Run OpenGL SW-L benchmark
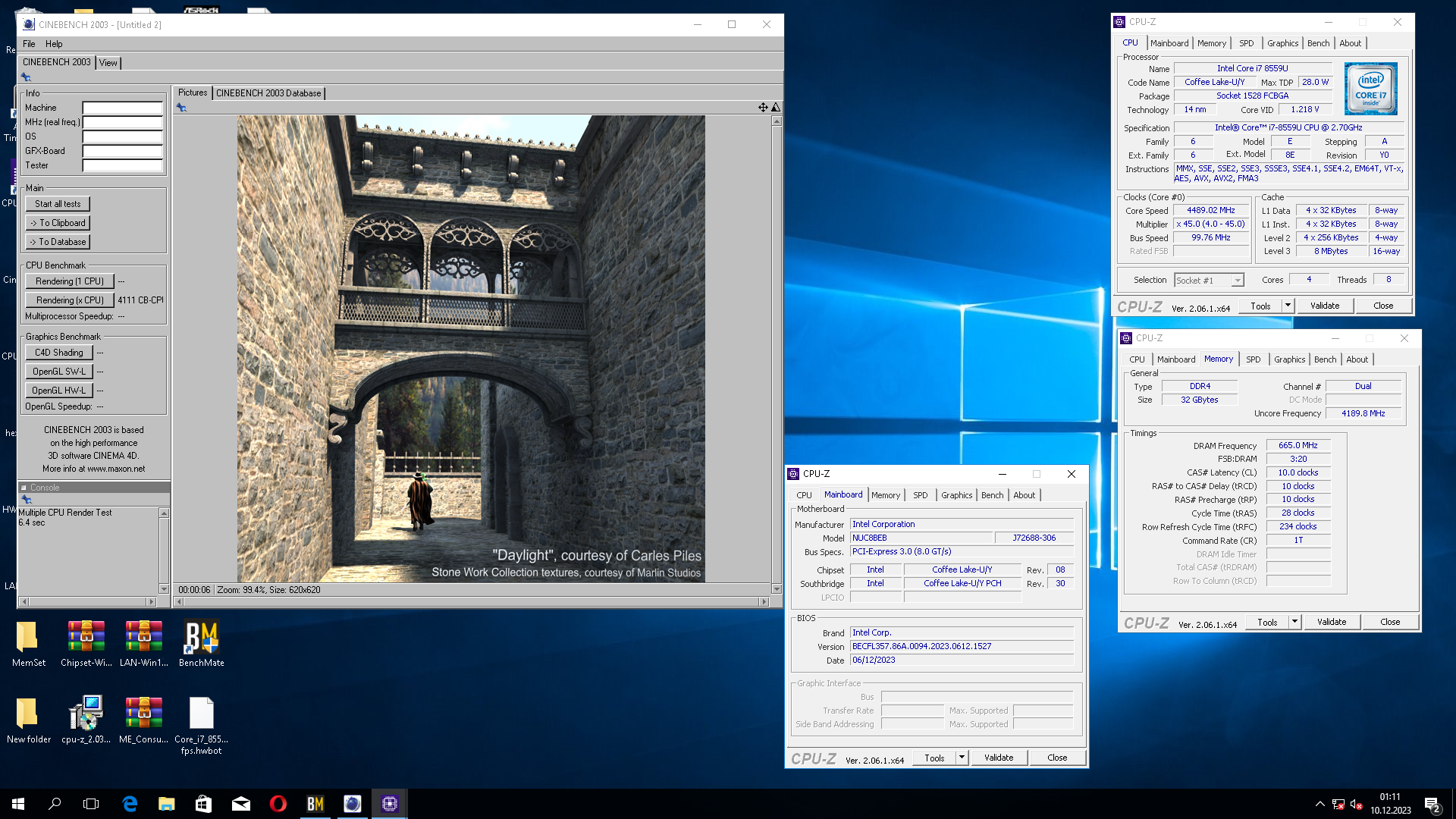Viewport: 1456px width, 819px height. click(59, 372)
